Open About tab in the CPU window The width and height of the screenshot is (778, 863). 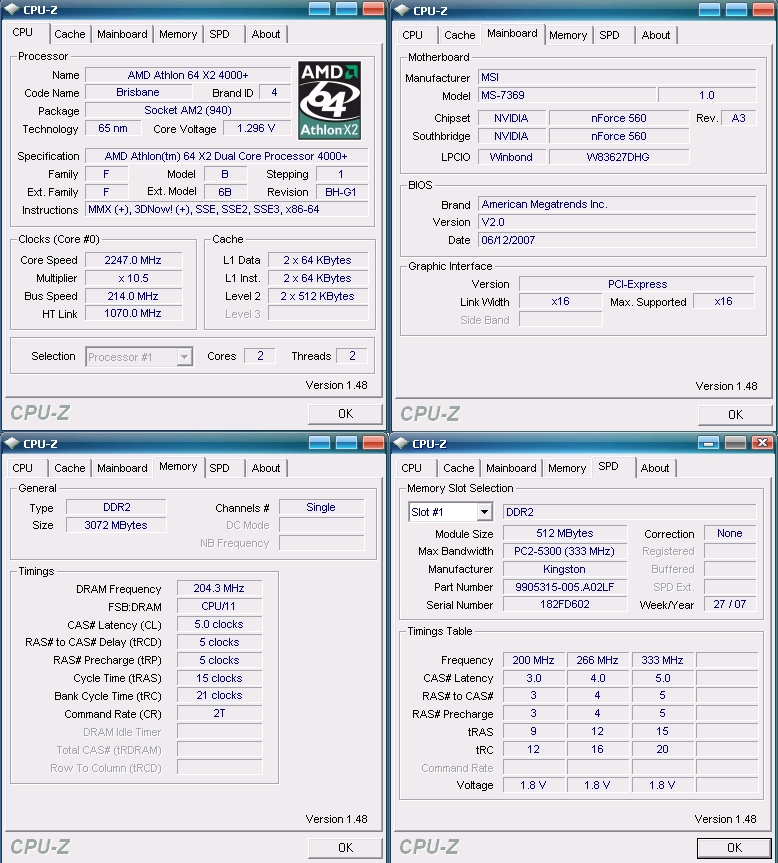[266, 34]
